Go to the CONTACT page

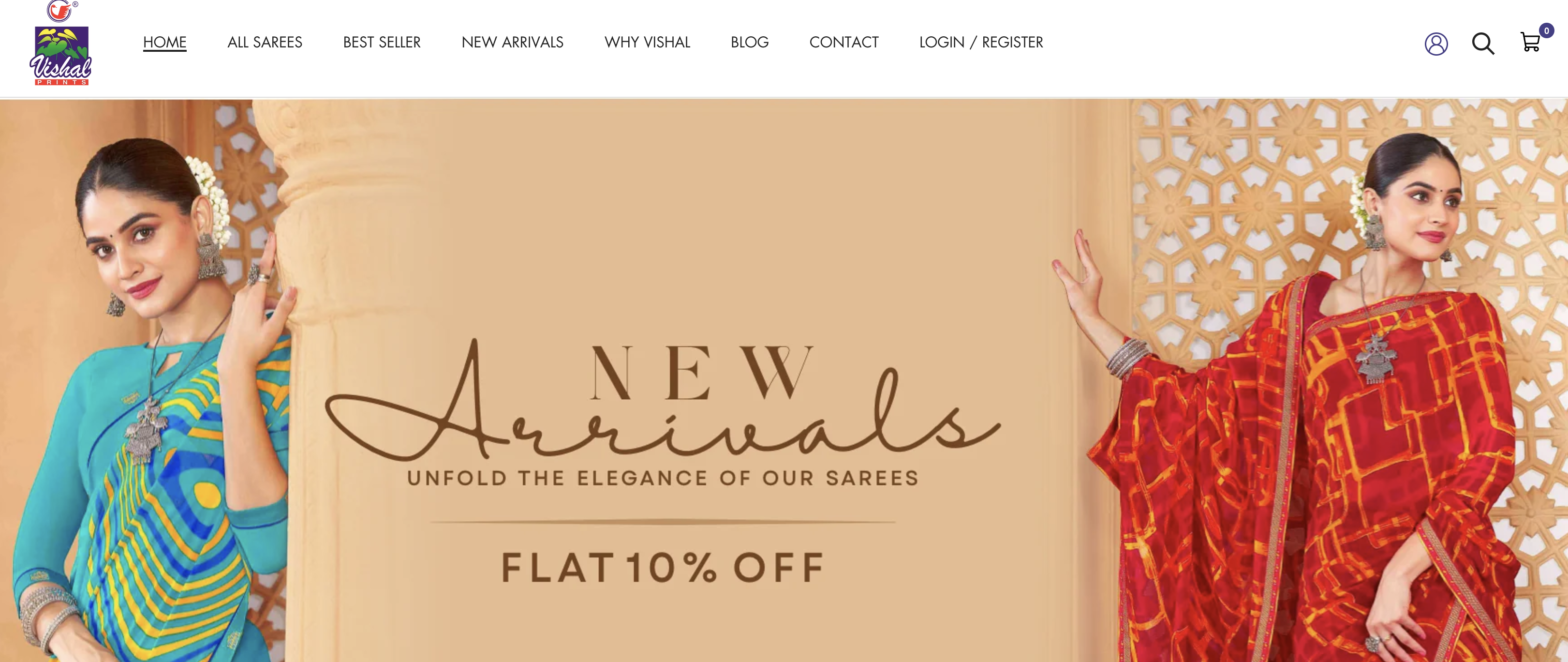[x=844, y=42]
